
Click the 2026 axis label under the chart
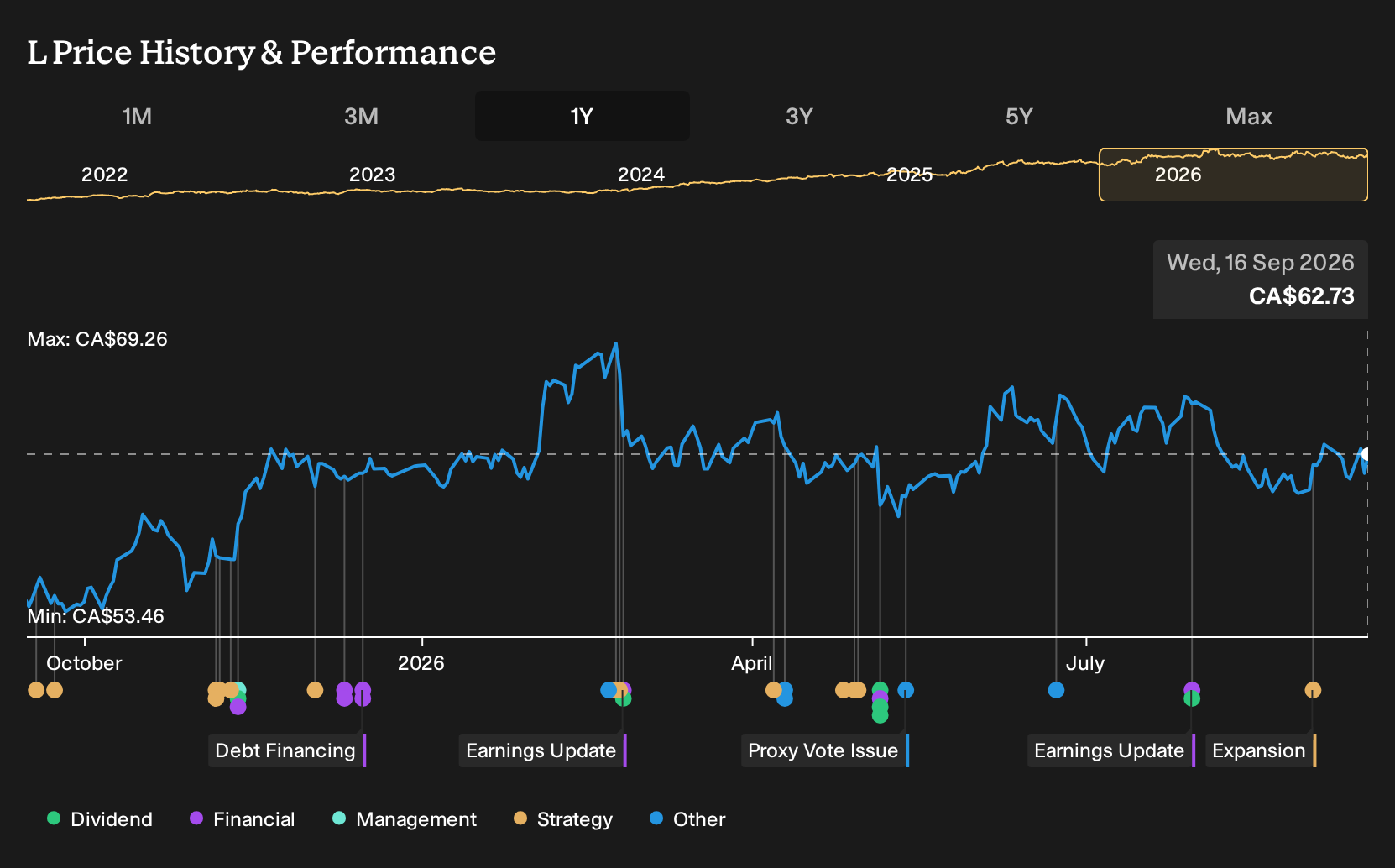click(421, 663)
